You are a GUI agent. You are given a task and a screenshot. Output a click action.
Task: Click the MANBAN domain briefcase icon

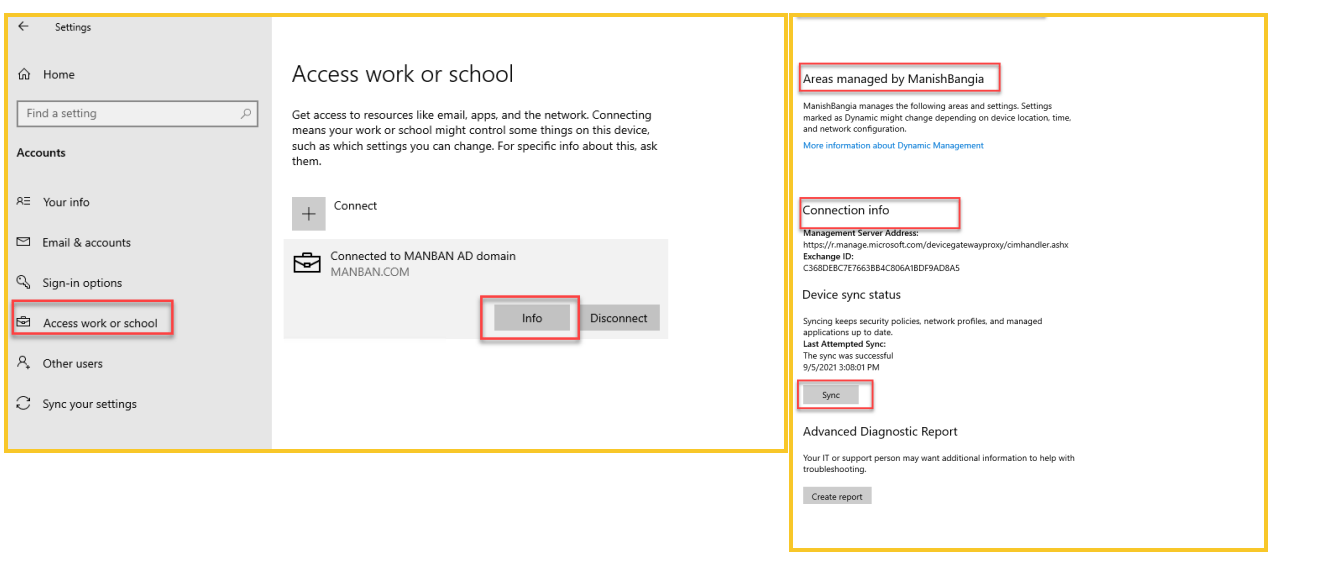click(307, 263)
